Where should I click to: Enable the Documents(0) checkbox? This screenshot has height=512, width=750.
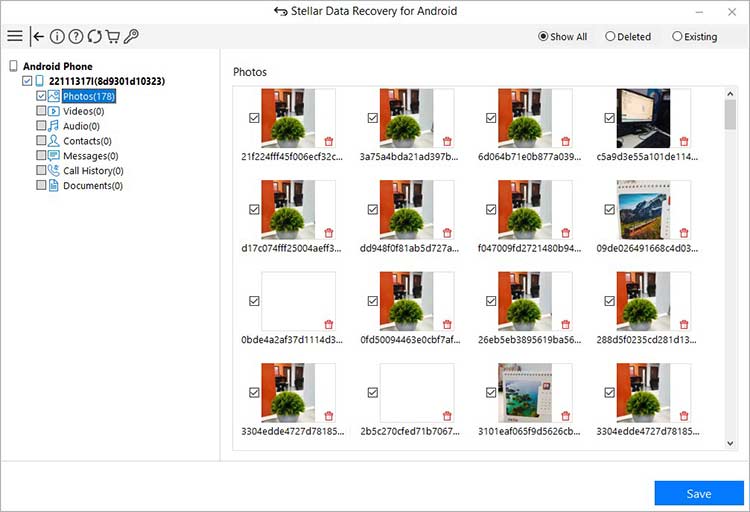[x=41, y=185]
